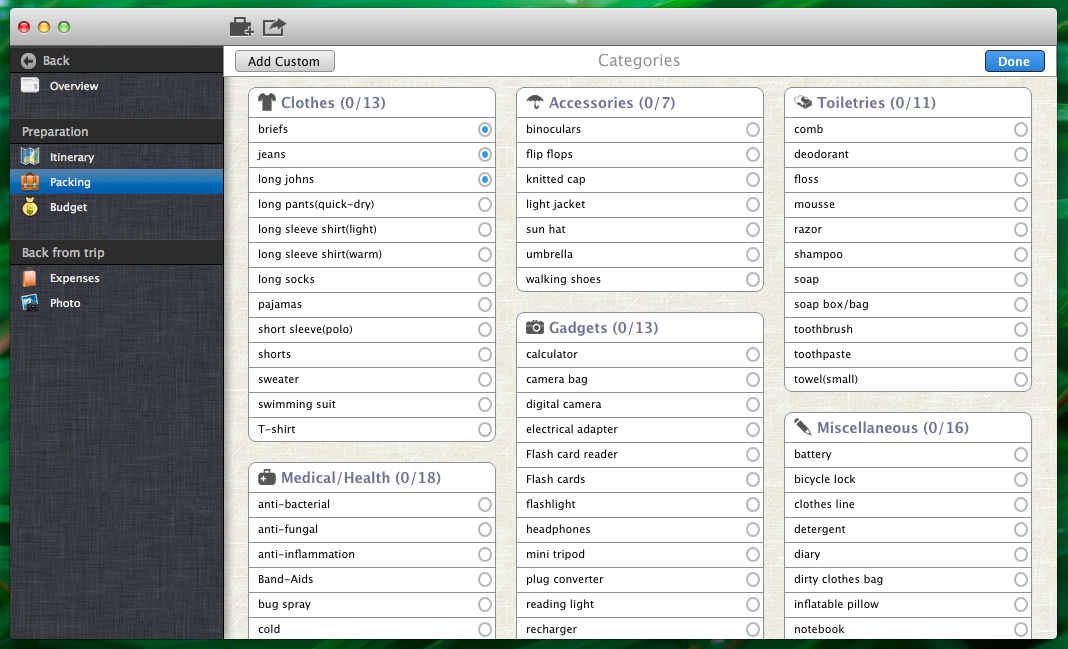Select the Band-Aids radio button
1068x649 pixels.
point(485,580)
